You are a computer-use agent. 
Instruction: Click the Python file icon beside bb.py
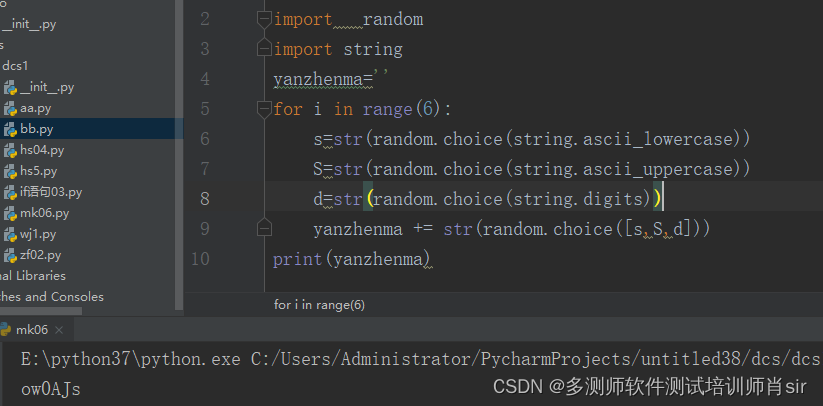10,130
